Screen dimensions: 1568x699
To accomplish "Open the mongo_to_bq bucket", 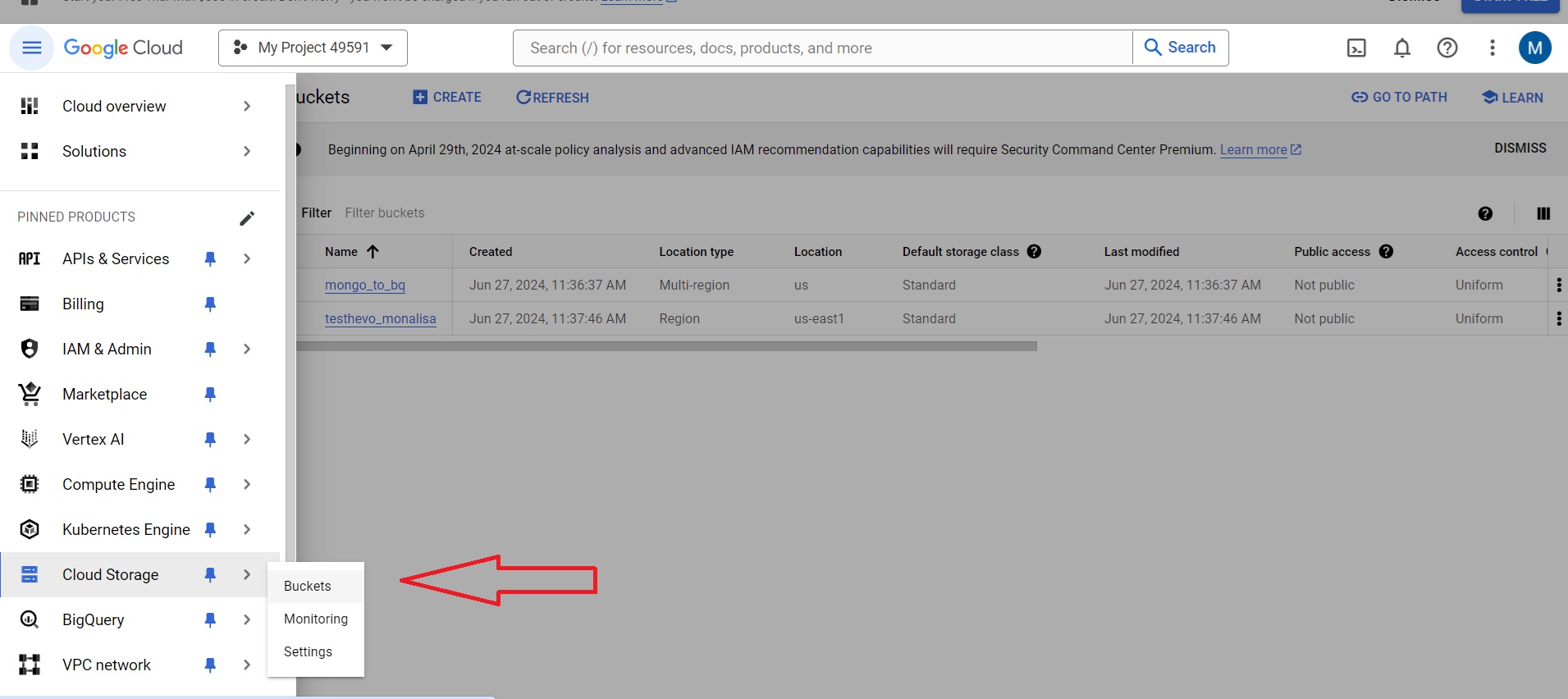I will (365, 285).
